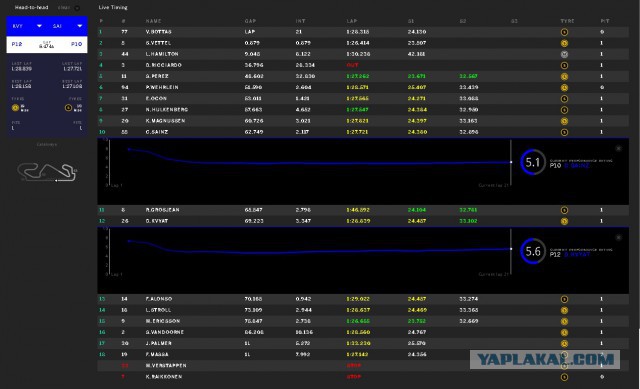
Task: Click KVY tyre icon in head-to-head panel
Action: (x=16, y=108)
